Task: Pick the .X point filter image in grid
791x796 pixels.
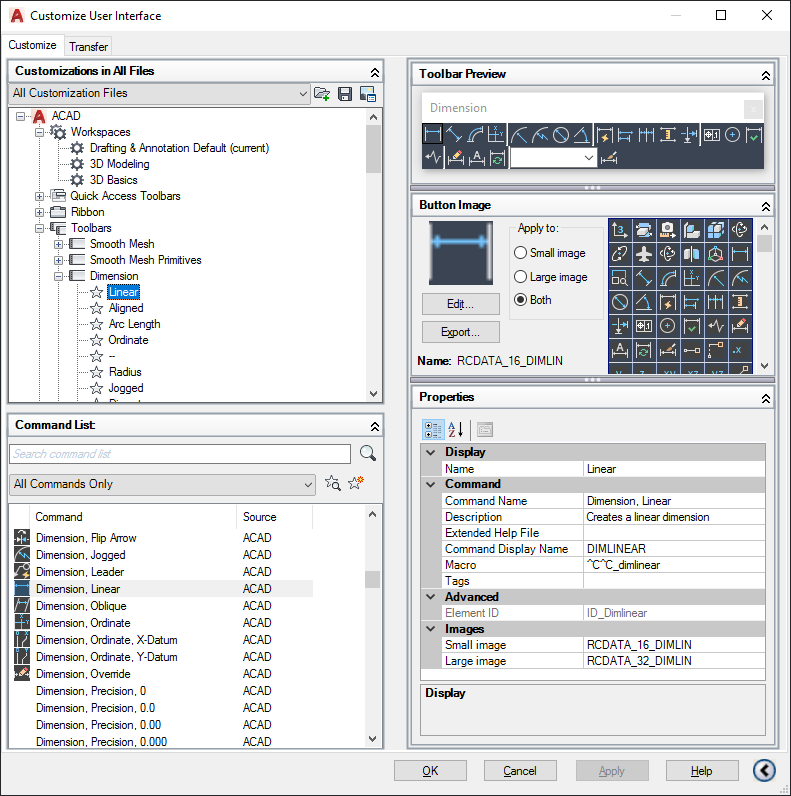Action: (x=739, y=349)
